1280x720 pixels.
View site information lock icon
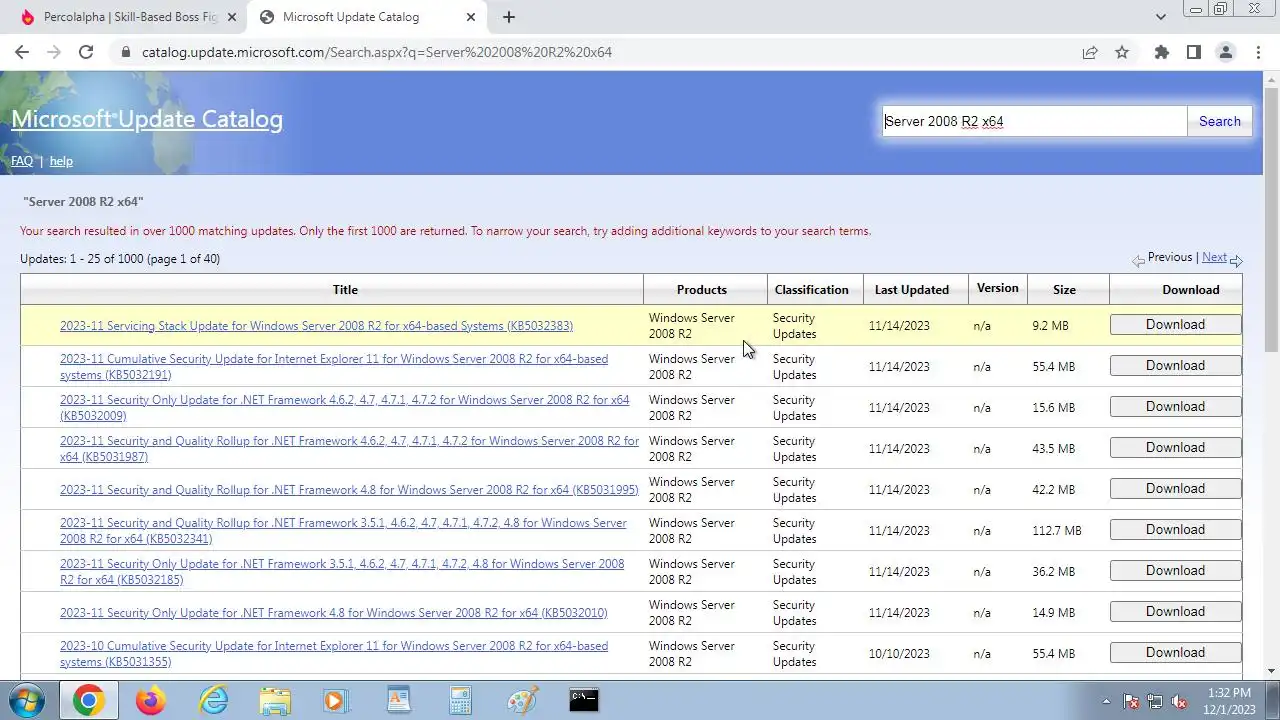pos(125,52)
